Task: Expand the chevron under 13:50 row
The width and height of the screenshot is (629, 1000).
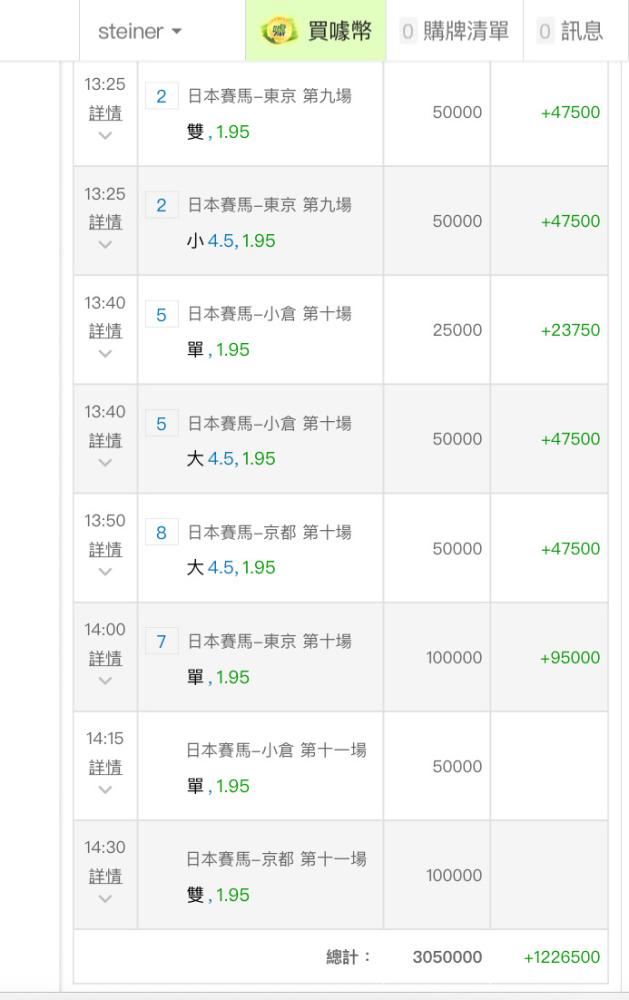Action: [105, 571]
